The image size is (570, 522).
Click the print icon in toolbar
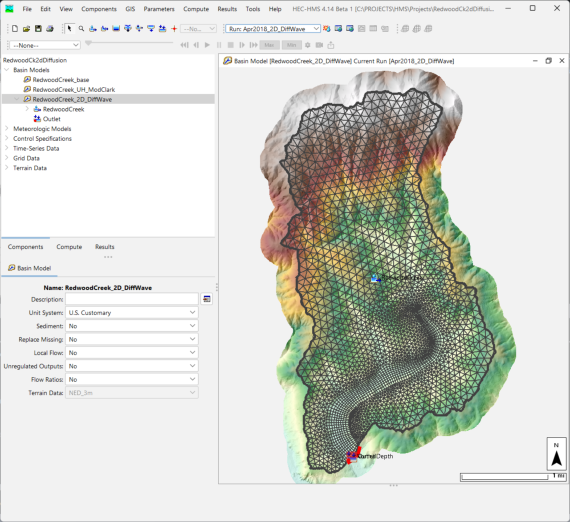click(x=50, y=29)
